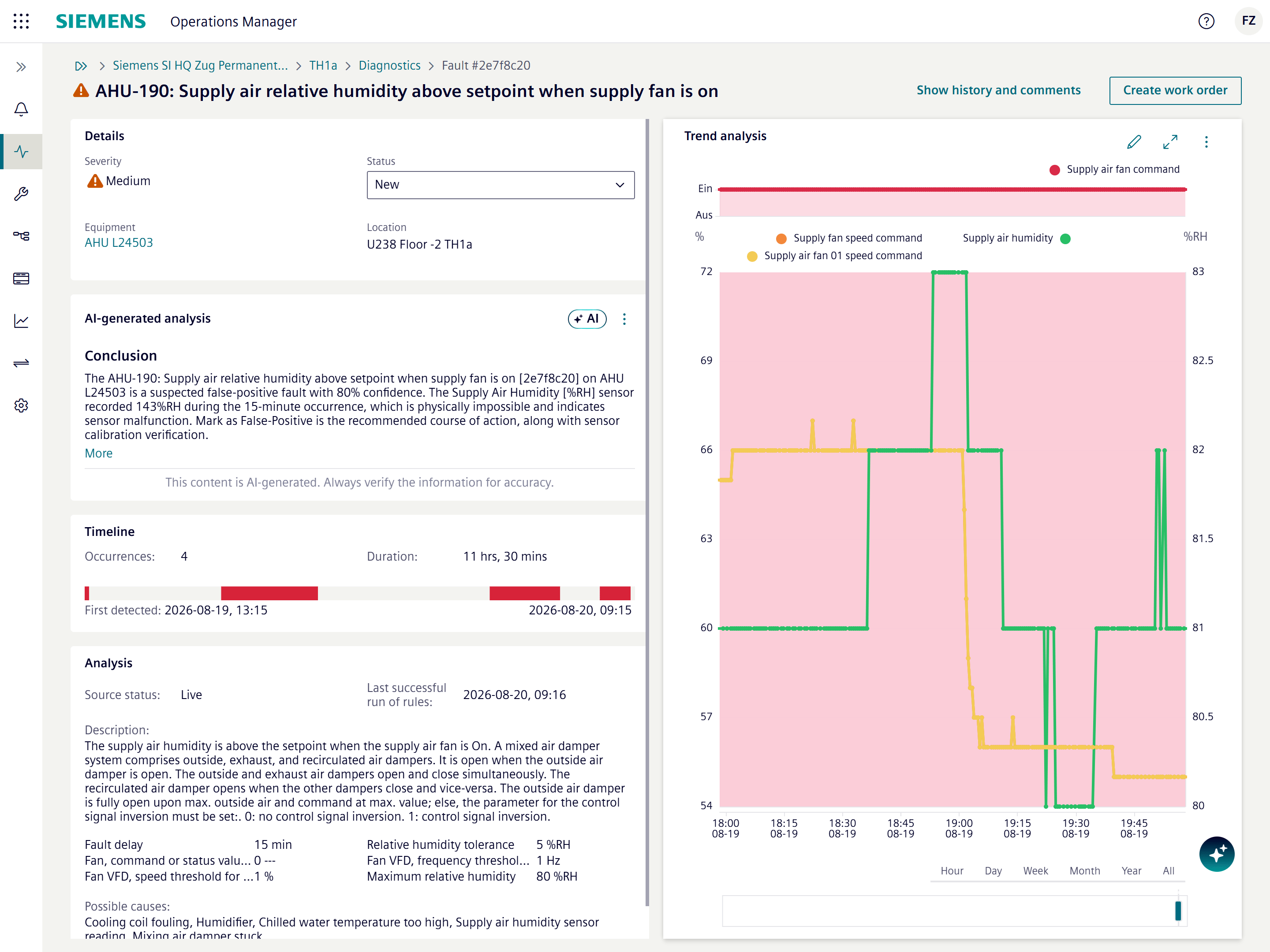Toggle the Supply fan speed command legend
This screenshot has height=952, width=1270.
pyautogui.click(x=849, y=238)
